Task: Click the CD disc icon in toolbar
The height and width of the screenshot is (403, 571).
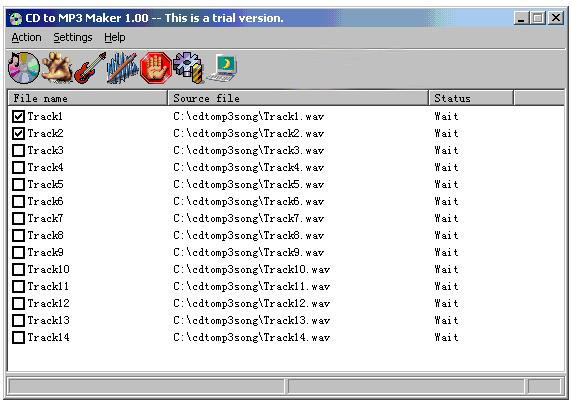Action: 24,68
